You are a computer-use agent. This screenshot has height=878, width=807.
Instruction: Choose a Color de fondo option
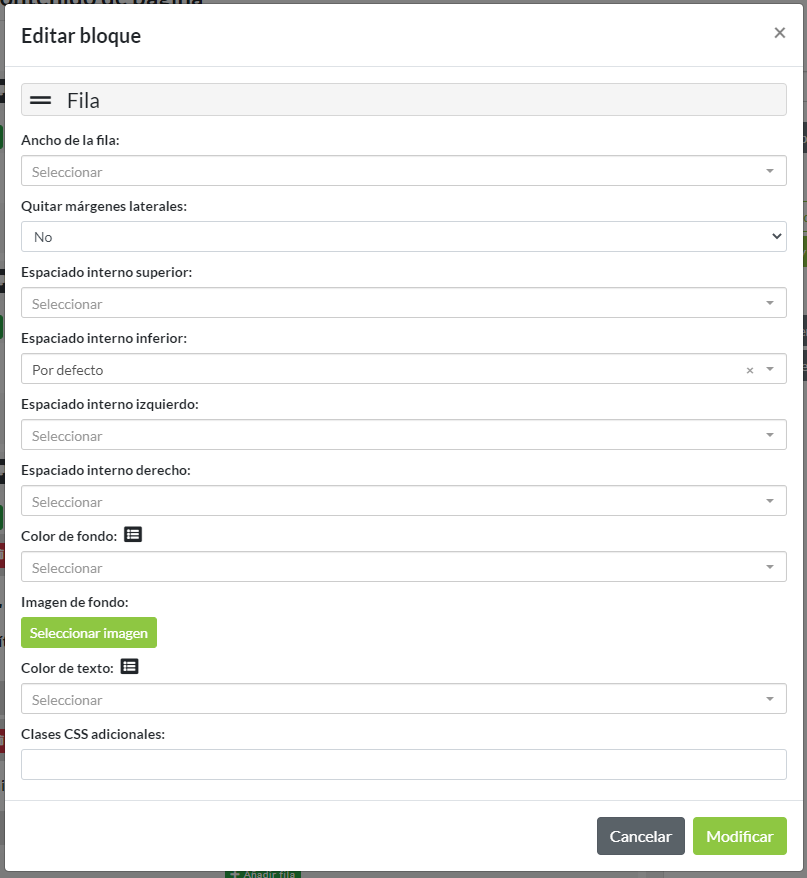403,567
